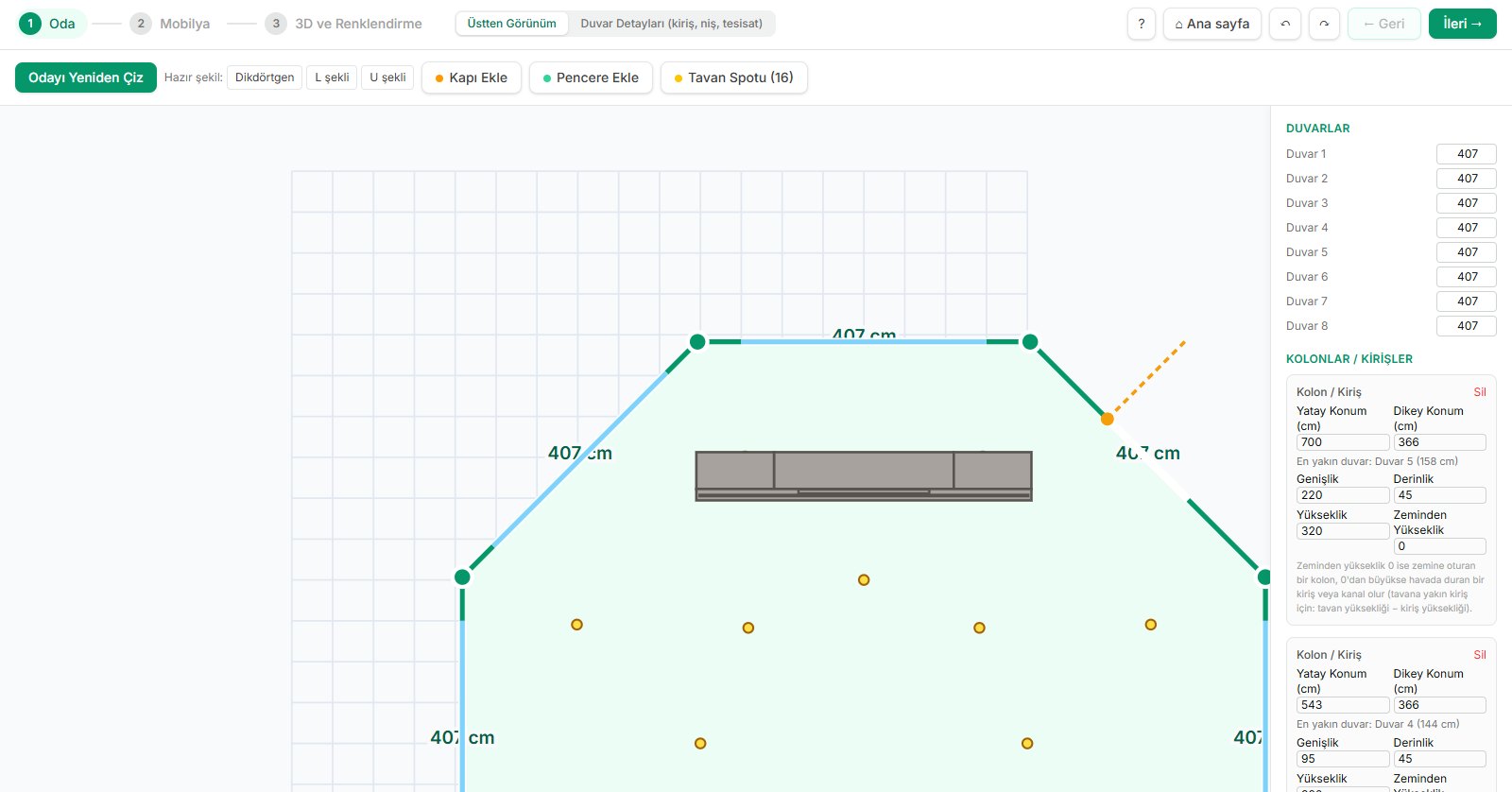Image resolution: width=1512 pixels, height=792 pixels.
Task: Switch to Duvar Detayları tab
Action: (671, 24)
